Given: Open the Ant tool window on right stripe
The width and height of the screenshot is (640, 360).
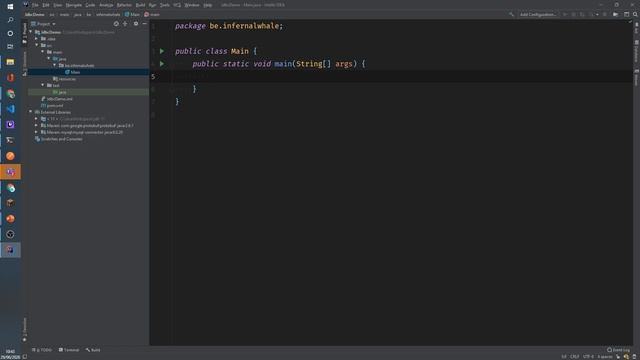Looking at the screenshot, I should pos(636,28).
